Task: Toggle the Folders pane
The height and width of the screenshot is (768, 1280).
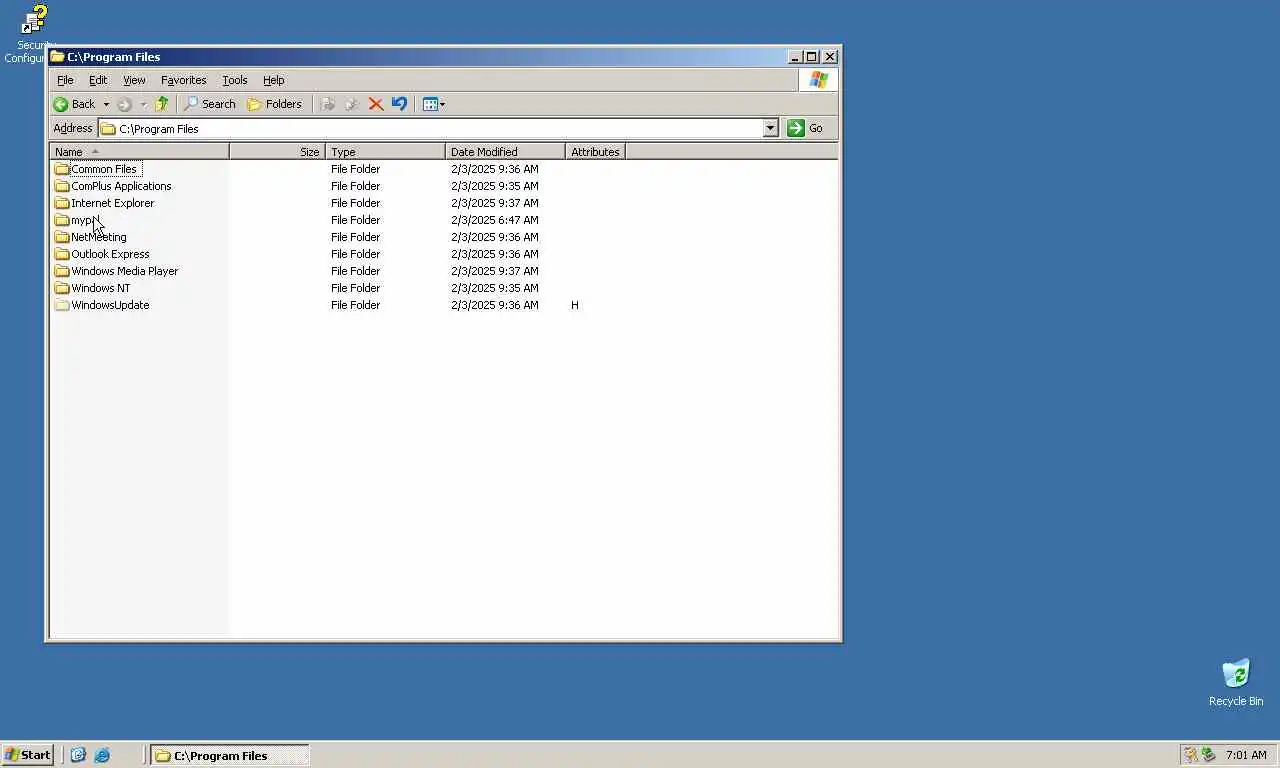Action: pos(275,104)
